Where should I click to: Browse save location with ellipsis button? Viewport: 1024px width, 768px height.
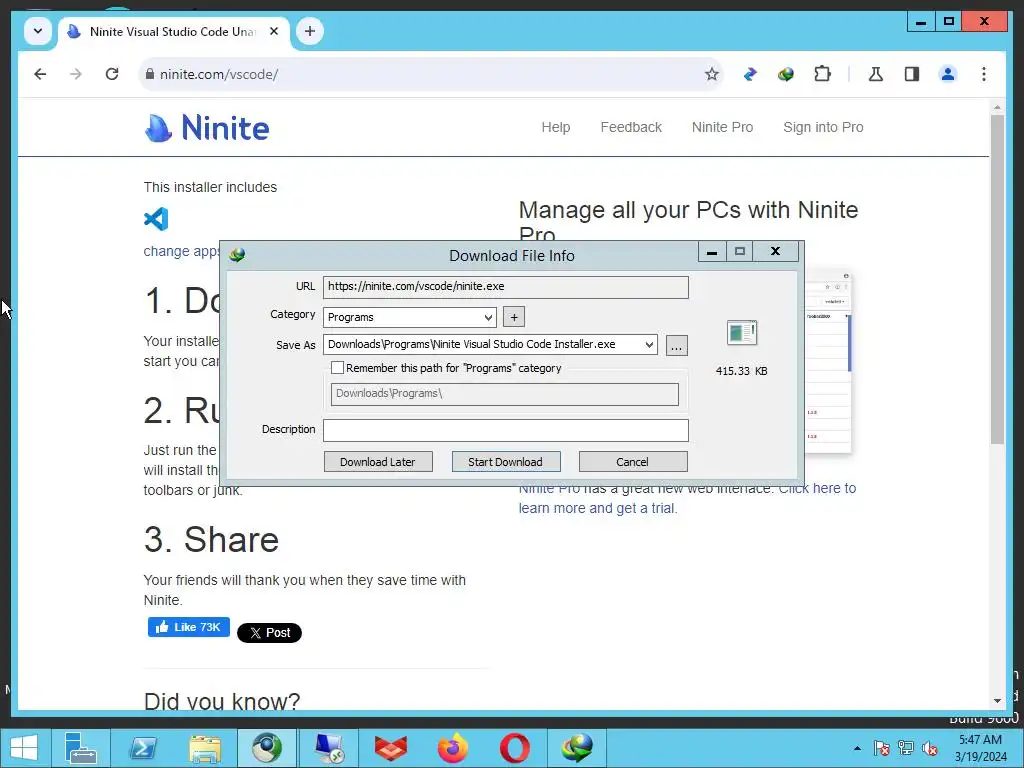click(x=677, y=346)
